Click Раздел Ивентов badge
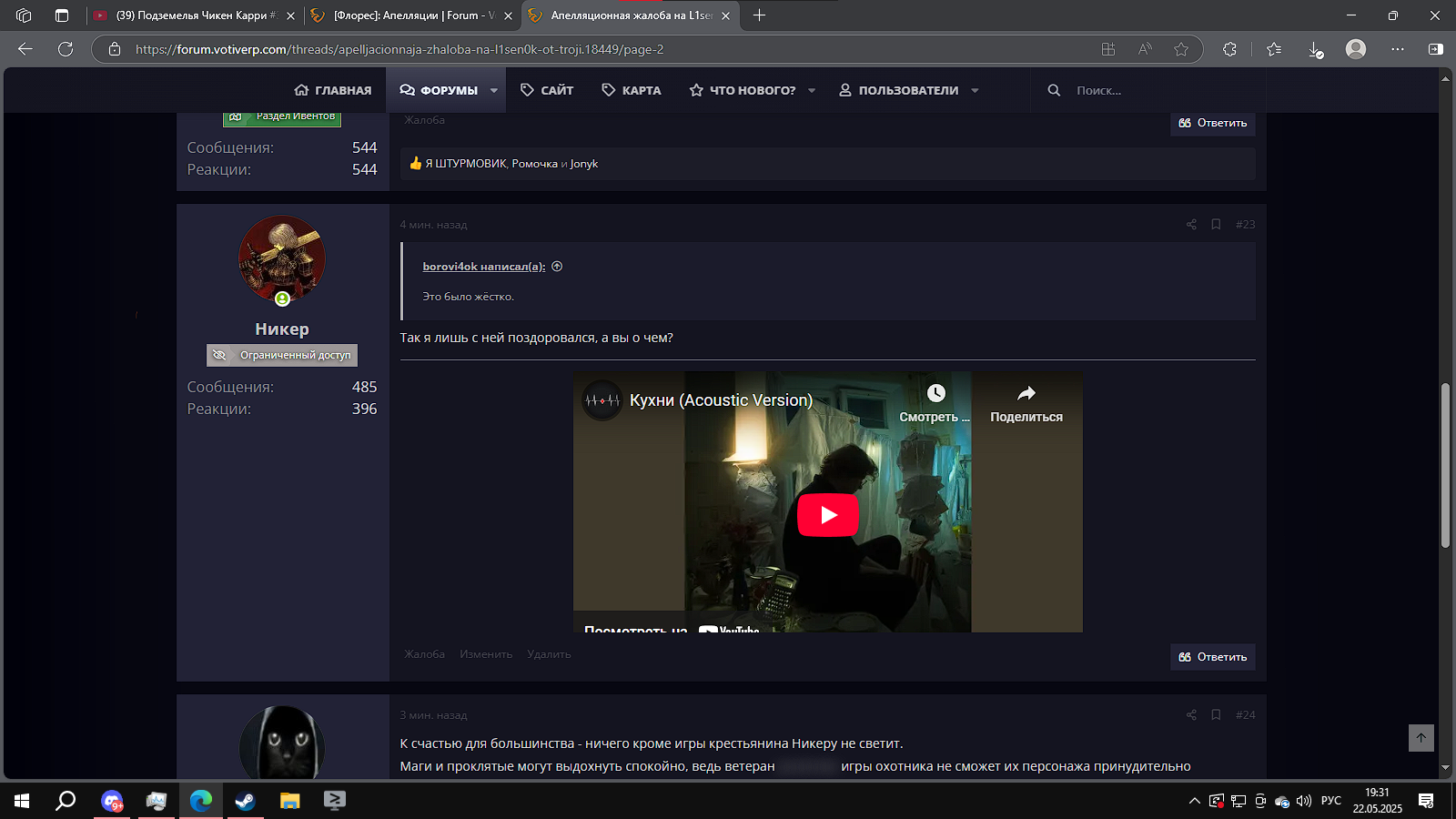1456x819 pixels. [x=282, y=117]
